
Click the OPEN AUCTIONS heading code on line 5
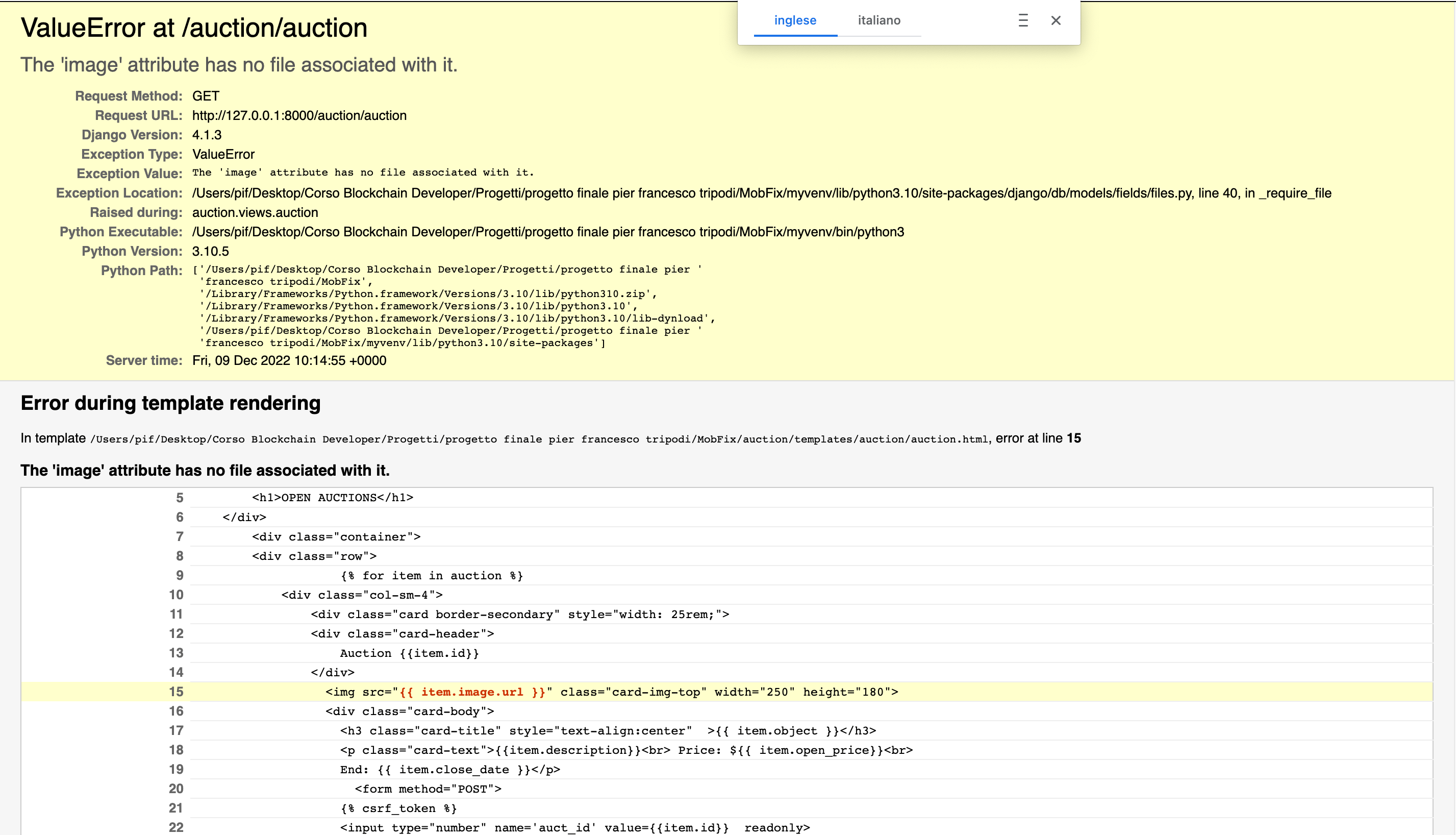[333, 497]
